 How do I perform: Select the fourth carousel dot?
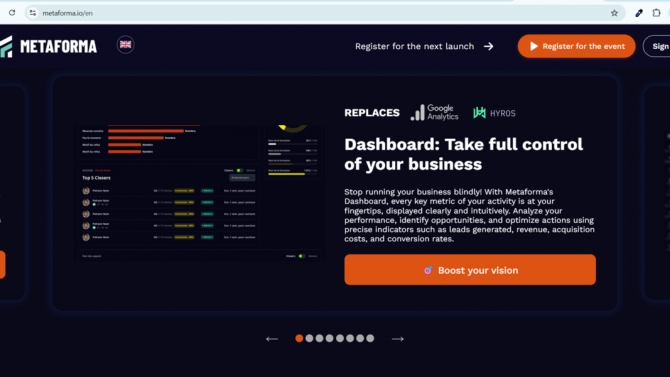pyautogui.click(x=329, y=338)
